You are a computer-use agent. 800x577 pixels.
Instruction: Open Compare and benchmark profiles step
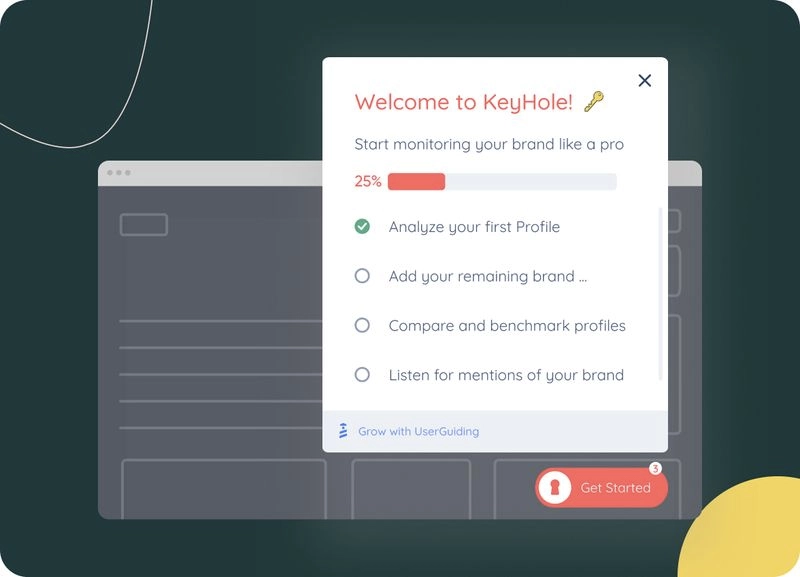[x=507, y=325]
